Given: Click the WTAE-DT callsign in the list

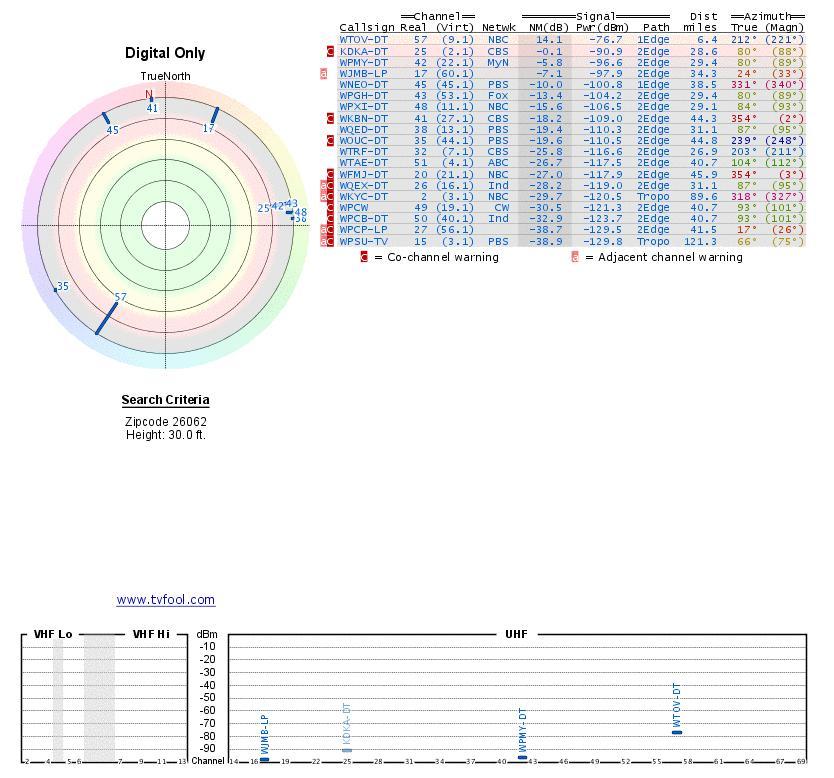Looking at the screenshot, I should tap(363, 163).
